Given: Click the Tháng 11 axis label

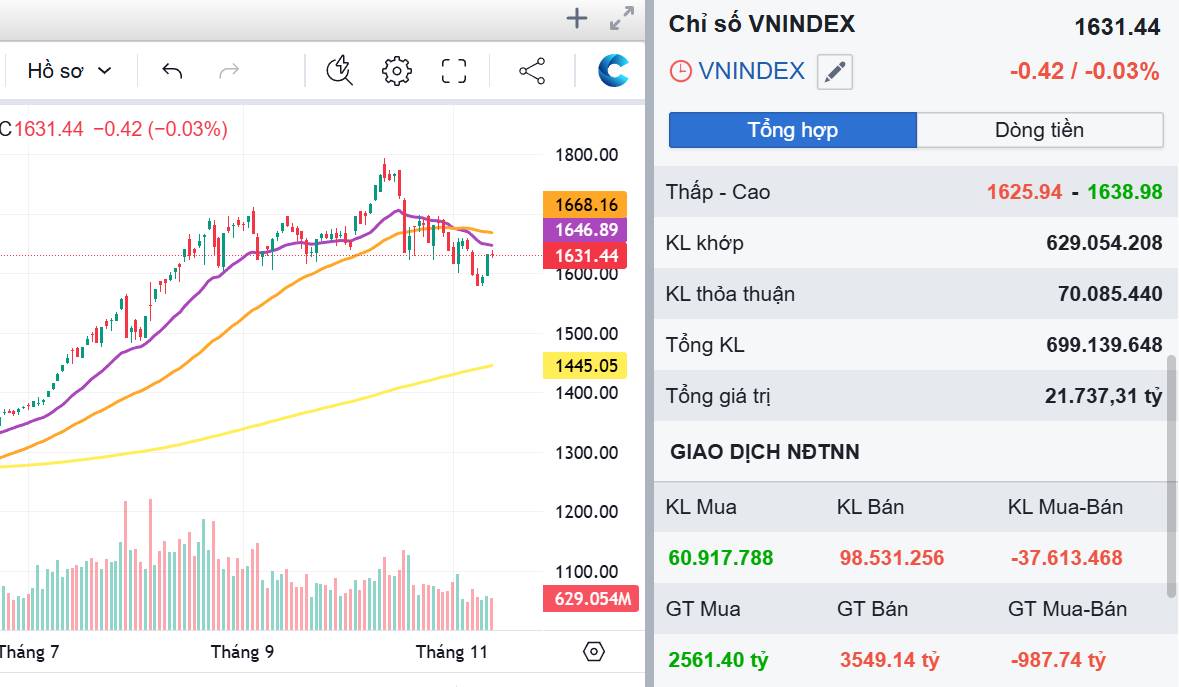Looking at the screenshot, I should coord(451,651).
